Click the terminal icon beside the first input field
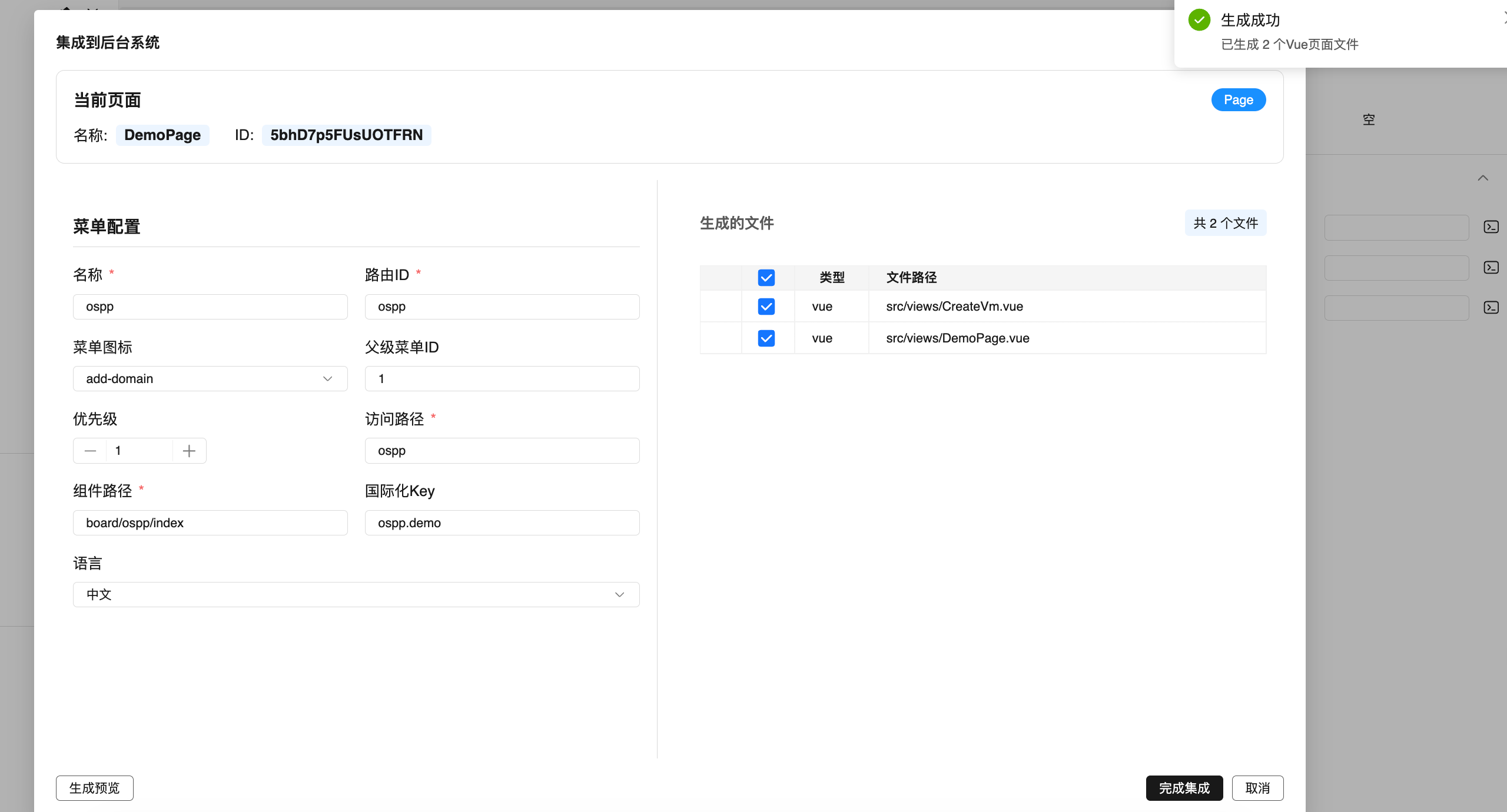 click(1491, 227)
